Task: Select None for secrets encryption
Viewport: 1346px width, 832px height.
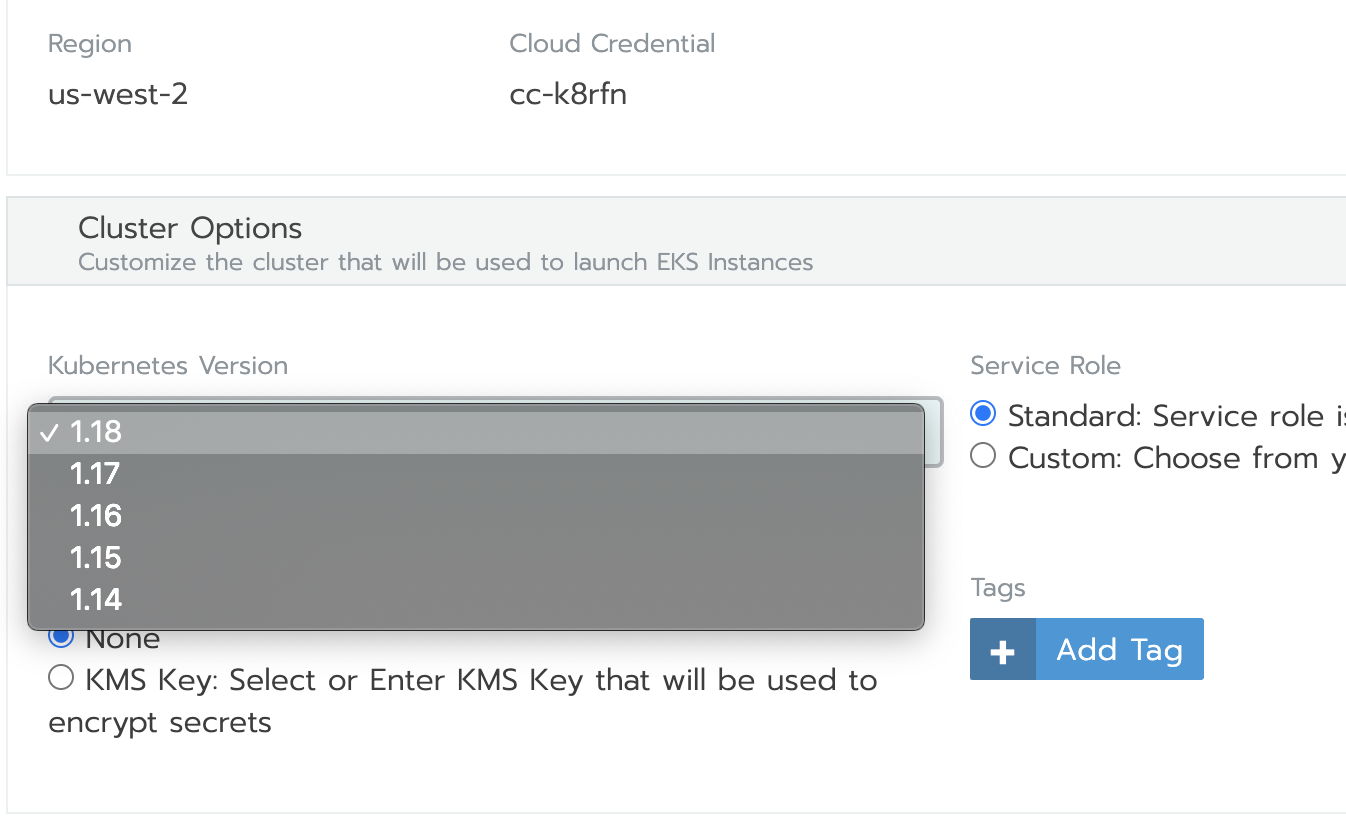Action: click(60, 636)
